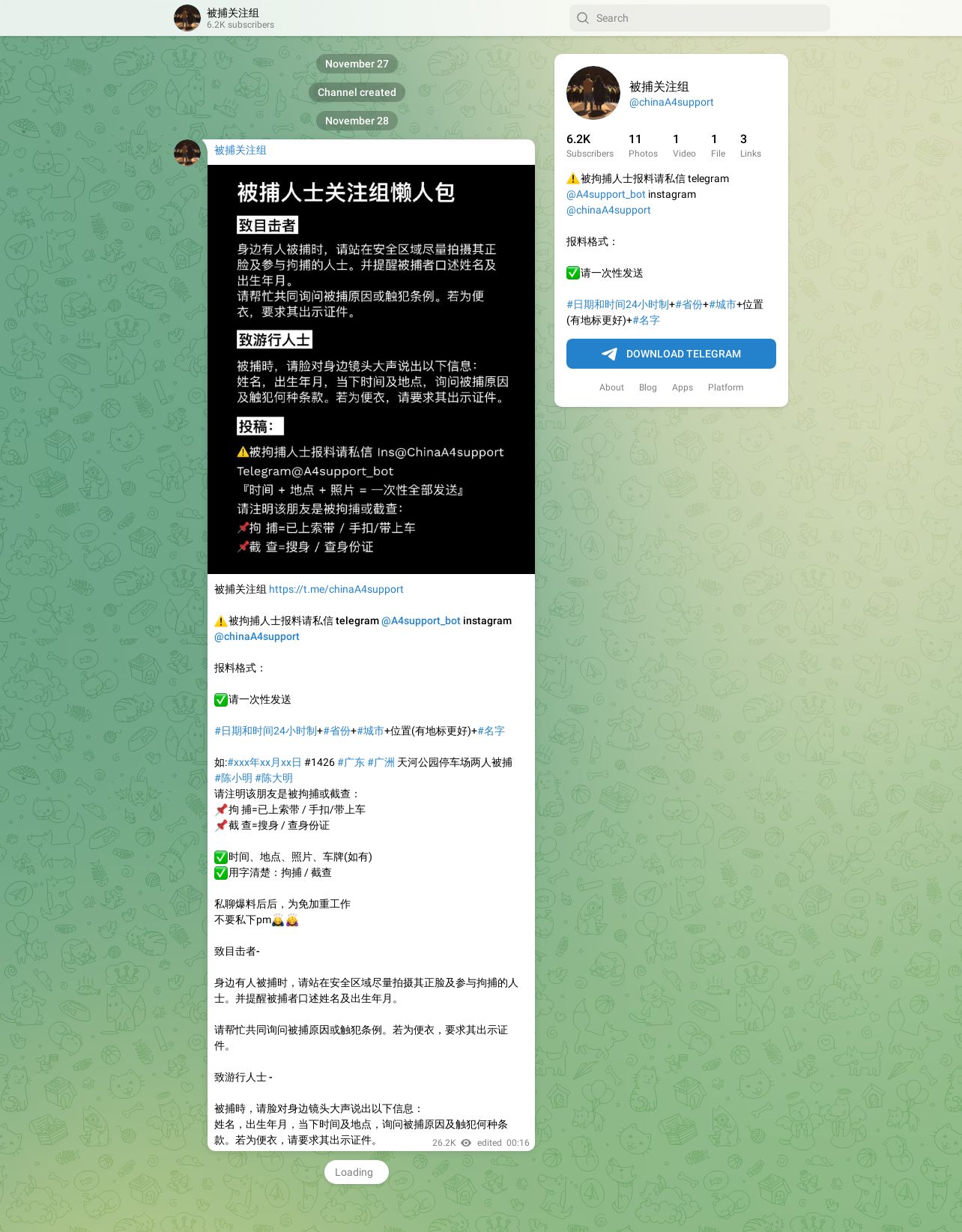Select hashtag #广东 in the example
This screenshot has width=962, height=1232.
(x=351, y=762)
